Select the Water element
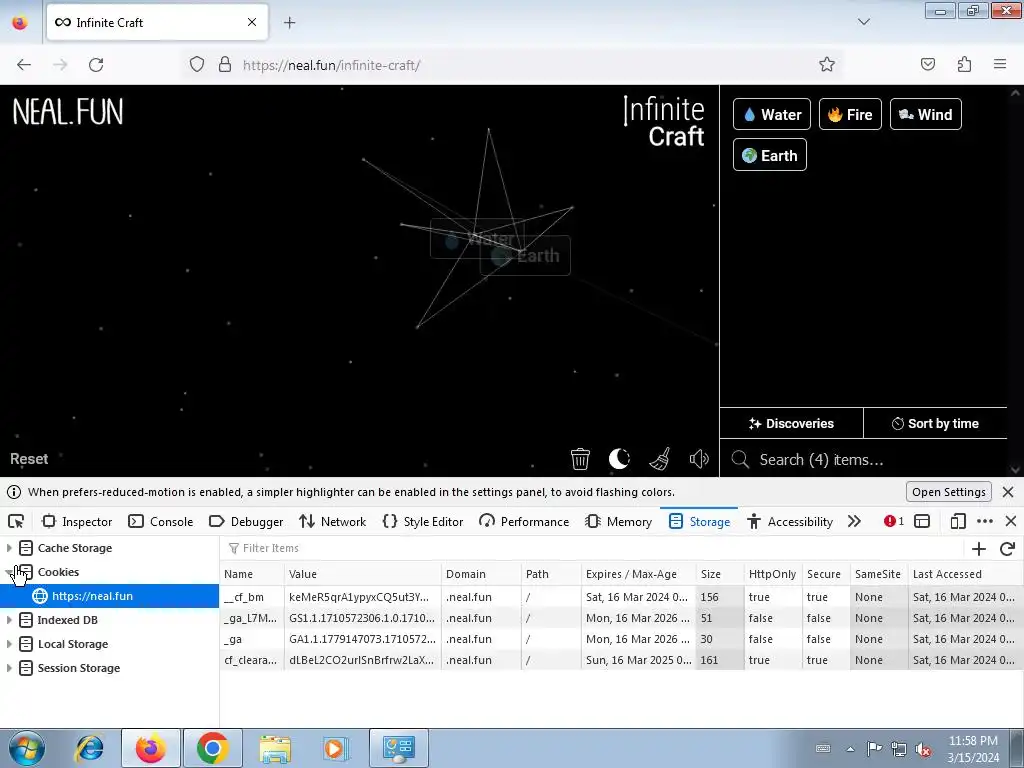This screenshot has height=768, width=1024. [772, 114]
